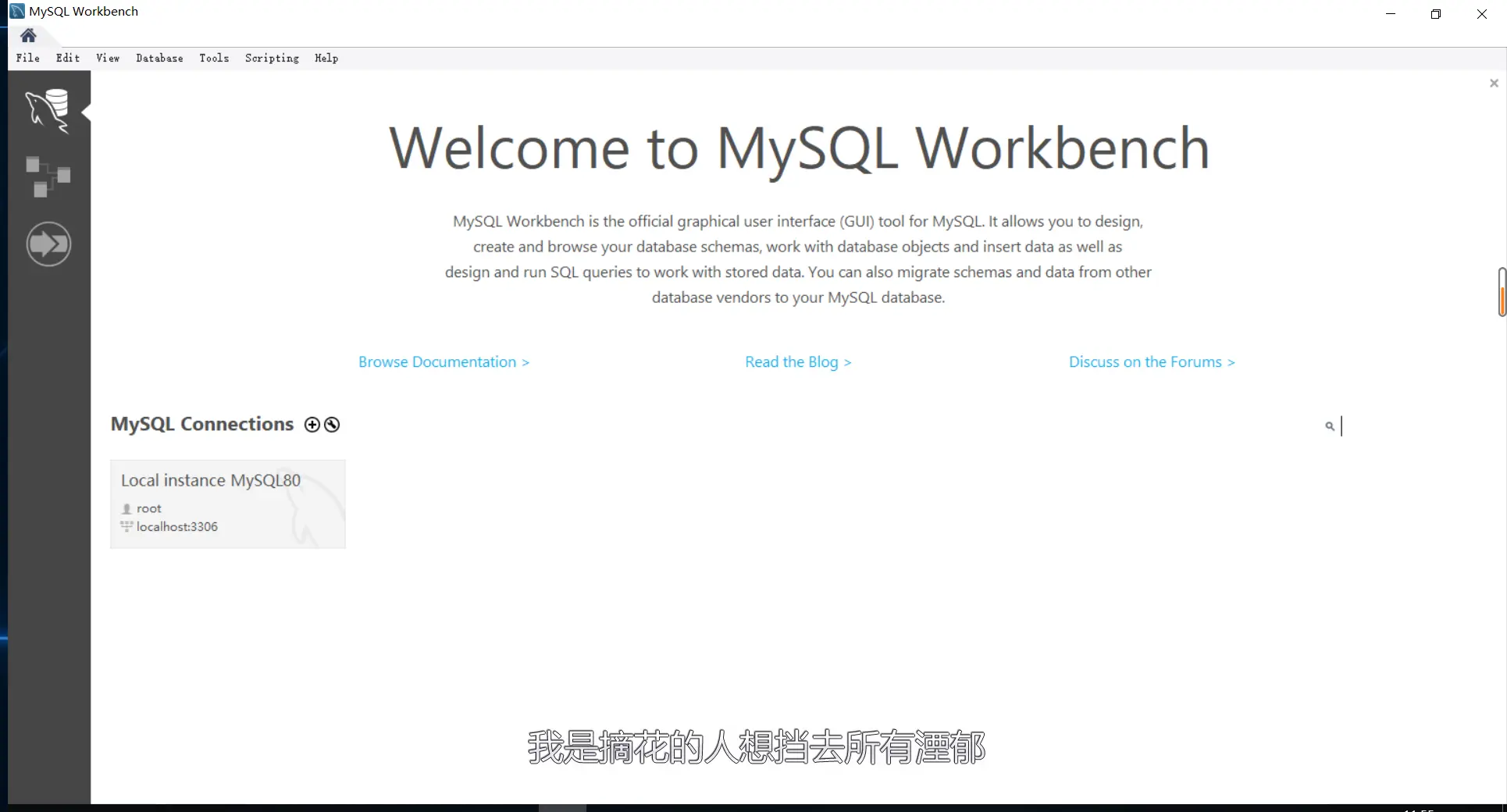The image size is (1507, 812).
Task: Open the File menu
Action: click(28, 58)
